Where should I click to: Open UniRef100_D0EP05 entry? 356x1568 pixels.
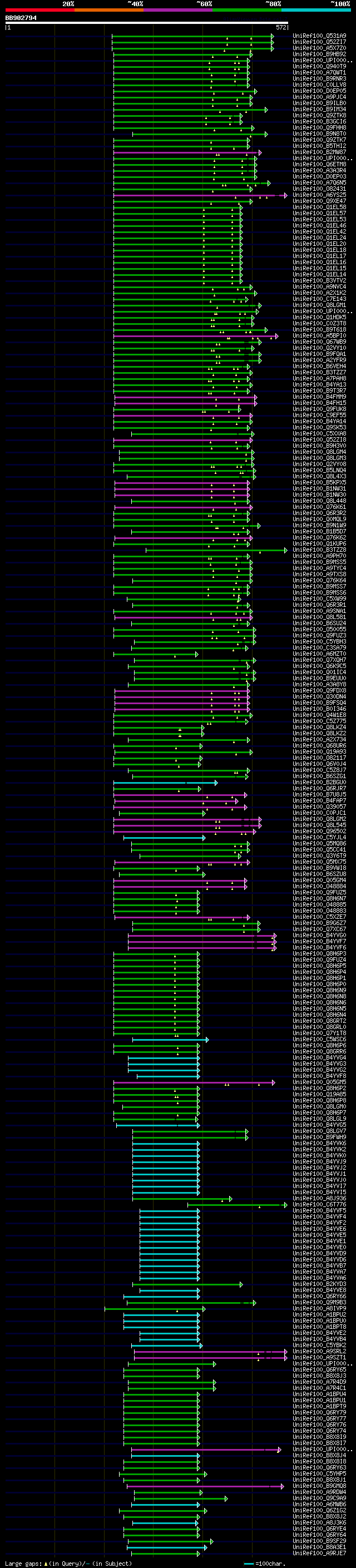click(319, 91)
